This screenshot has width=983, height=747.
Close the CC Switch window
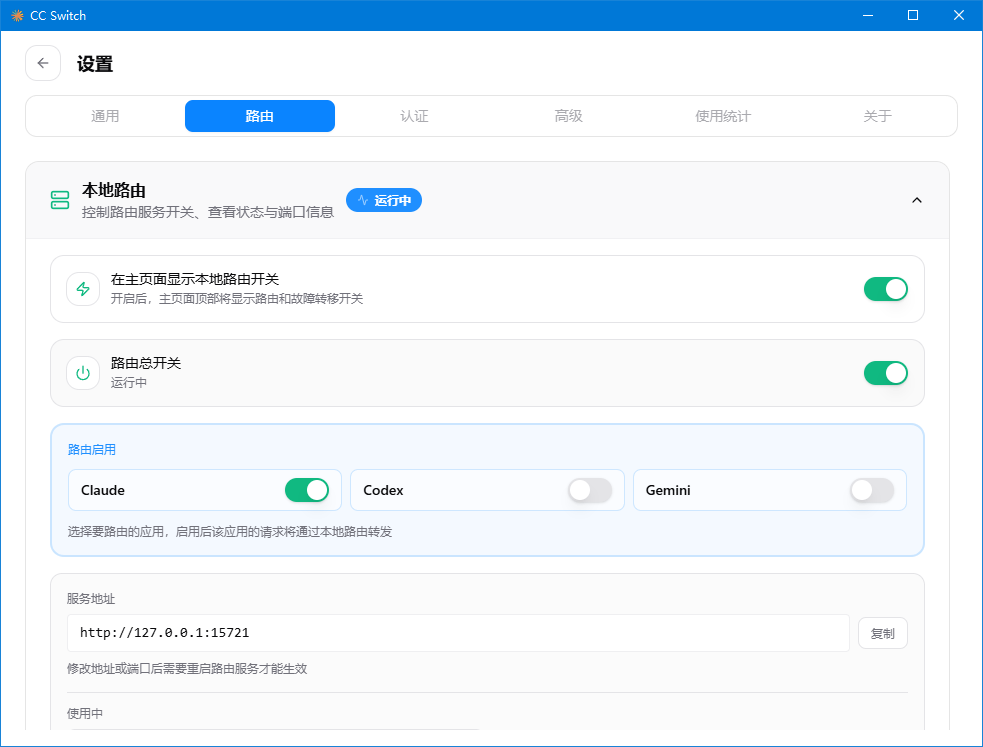pyautogui.click(x=959, y=15)
